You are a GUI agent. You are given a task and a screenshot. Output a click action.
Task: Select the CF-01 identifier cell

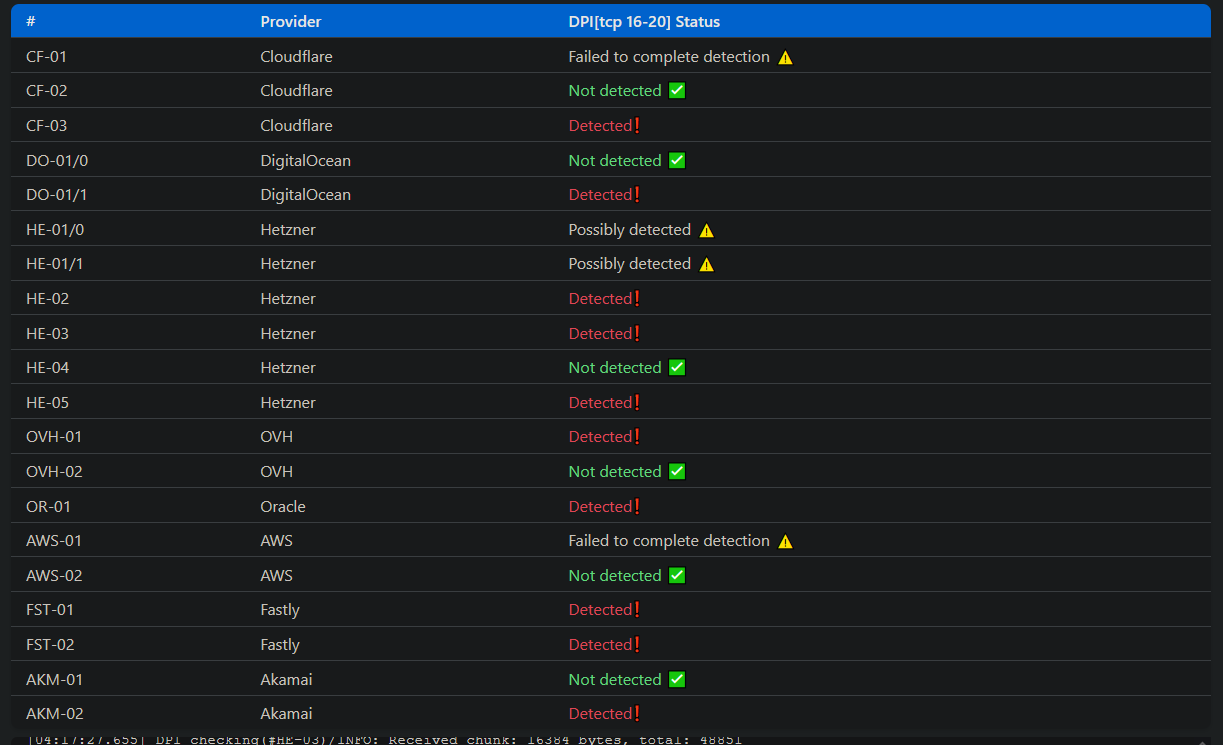46,57
